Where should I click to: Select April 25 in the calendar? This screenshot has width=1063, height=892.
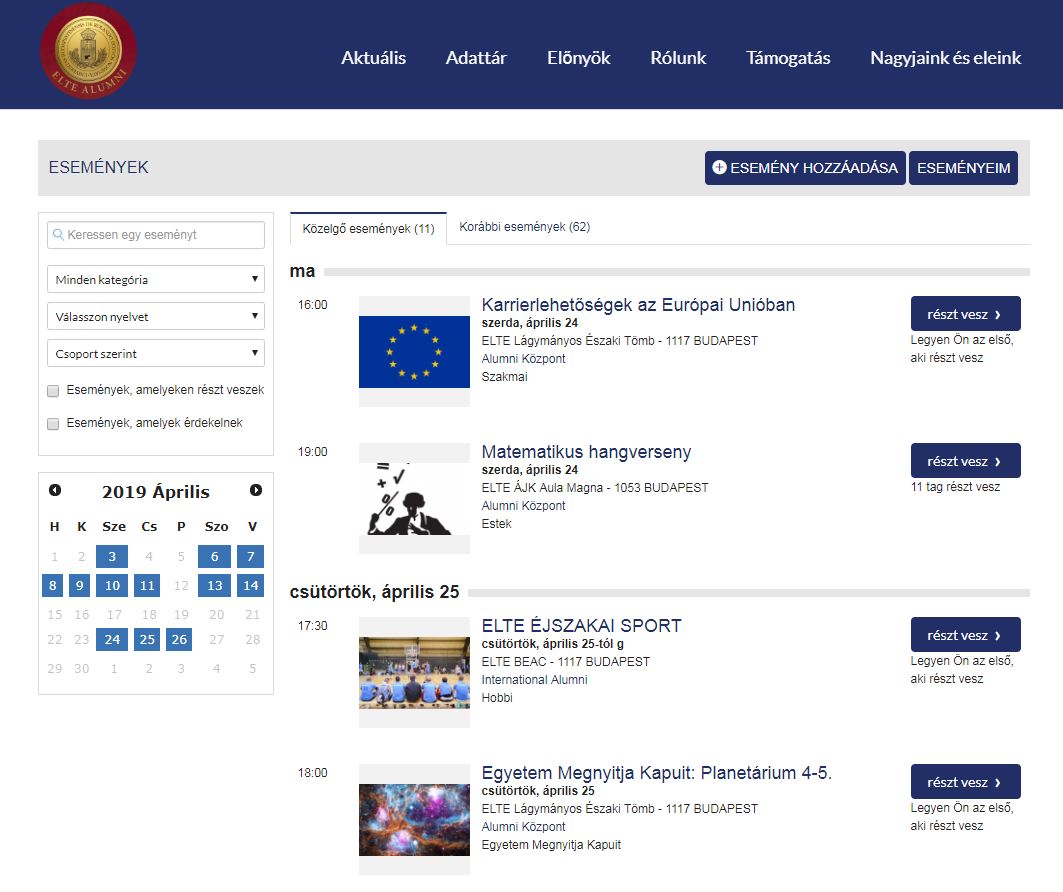pyautogui.click(x=147, y=639)
